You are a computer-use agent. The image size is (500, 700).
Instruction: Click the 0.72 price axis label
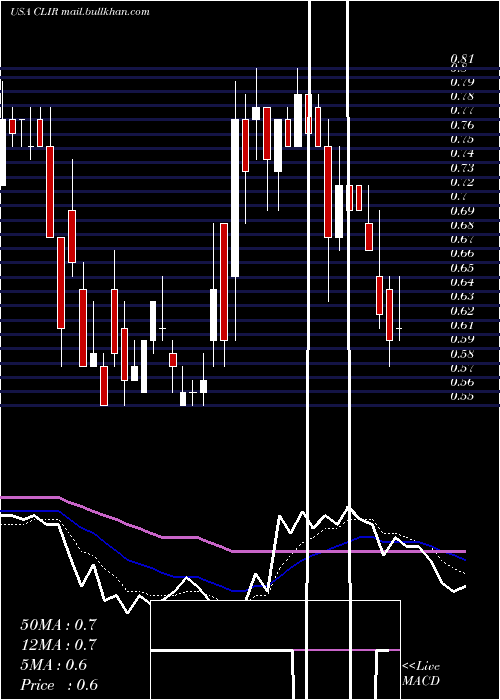462,182
